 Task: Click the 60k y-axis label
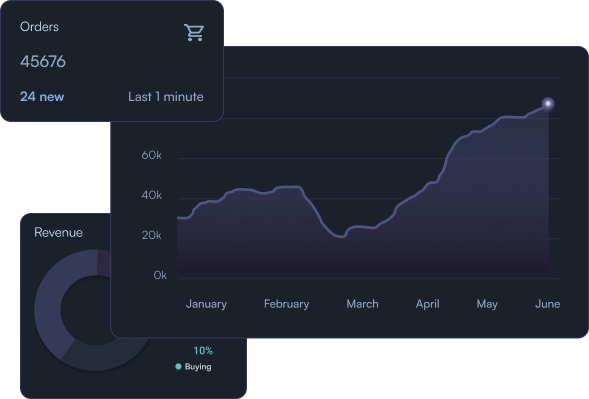(151, 155)
